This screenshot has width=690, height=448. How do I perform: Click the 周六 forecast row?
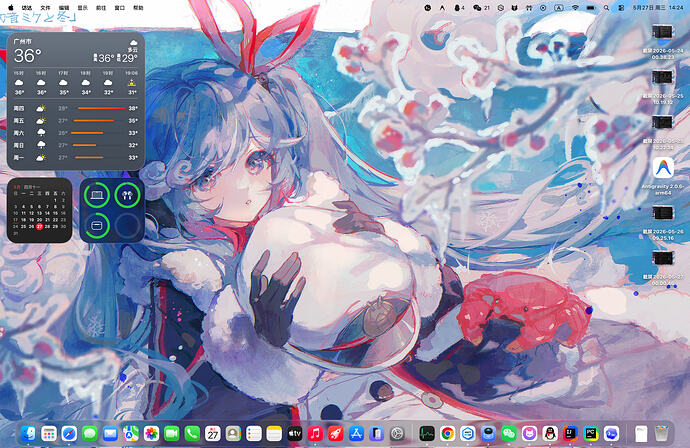pyautogui.click(x=76, y=132)
